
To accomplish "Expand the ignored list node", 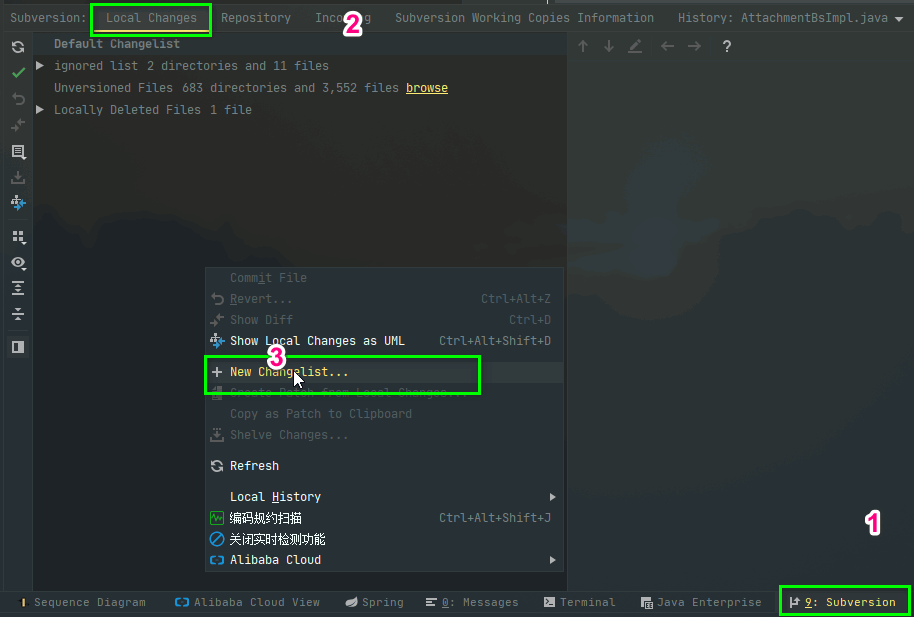I will click(x=40, y=65).
